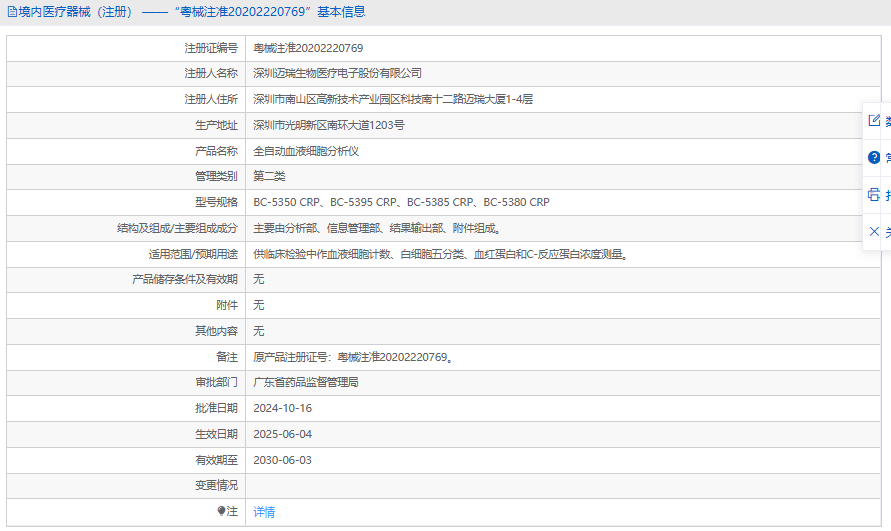
Task: Click the 注册证编号 label
Action: pyautogui.click(x=211, y=48)
